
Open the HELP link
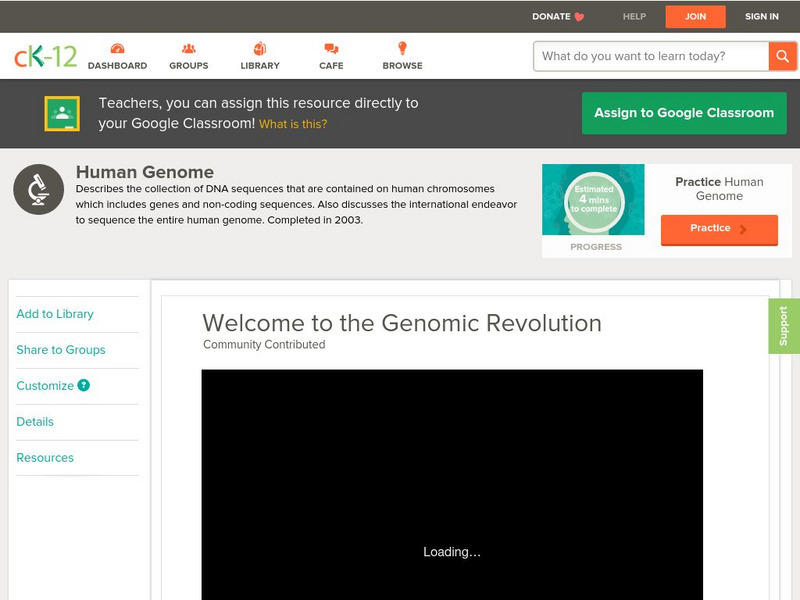[634, 17]
